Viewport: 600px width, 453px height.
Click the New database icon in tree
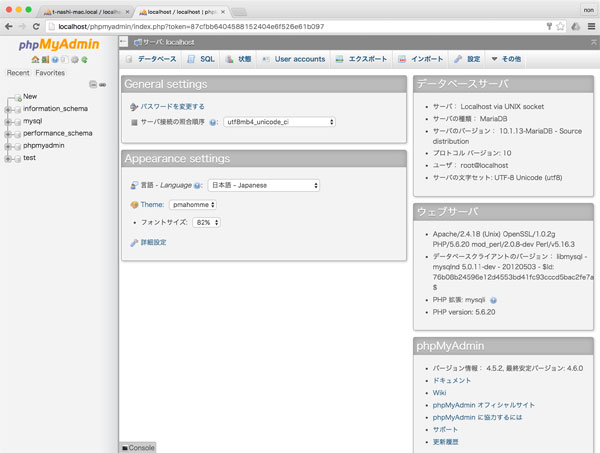click(x=18, y=98)
